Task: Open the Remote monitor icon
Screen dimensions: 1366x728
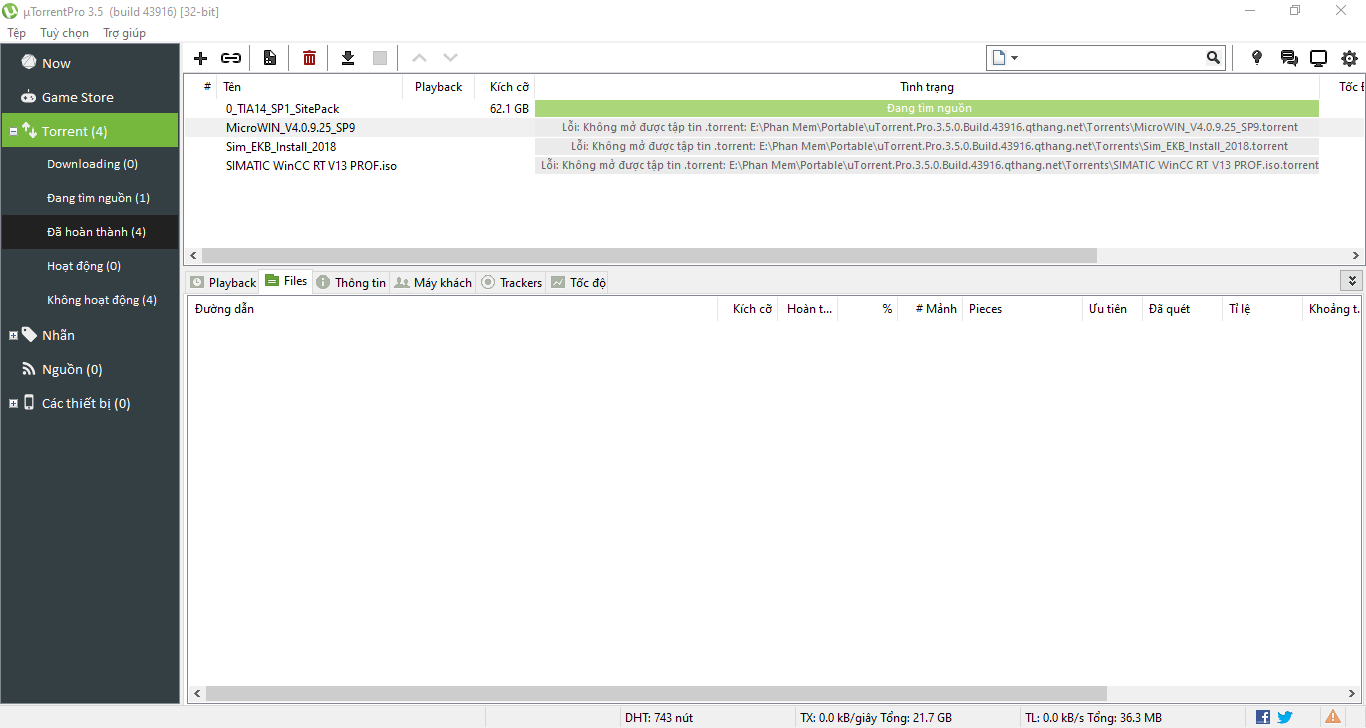Action: tap(1319, 58)
